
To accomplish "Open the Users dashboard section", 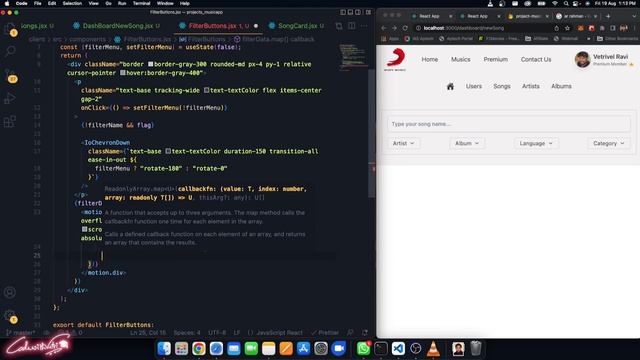I will (473, 86).
